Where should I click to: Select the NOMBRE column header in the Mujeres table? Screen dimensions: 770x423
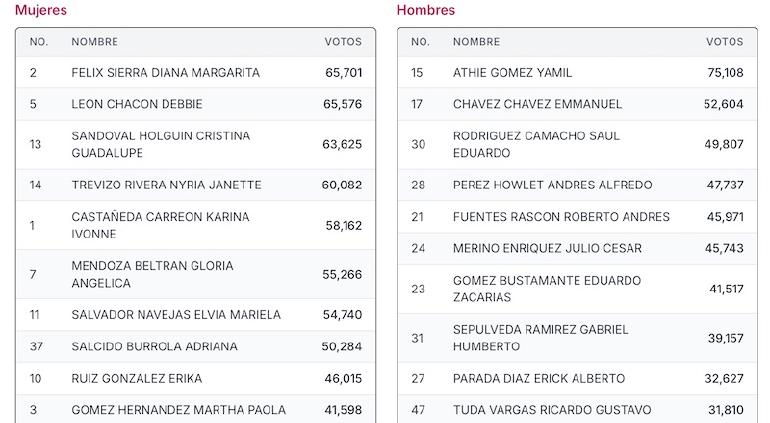pyautogui.click(x=95, y=42)
